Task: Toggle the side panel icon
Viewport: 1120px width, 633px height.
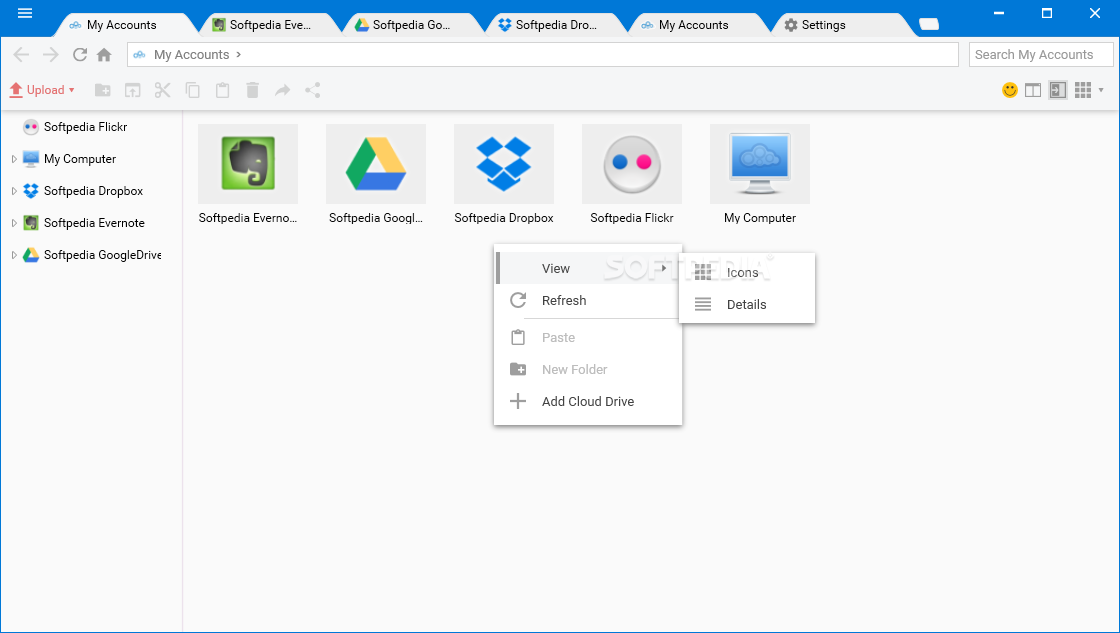Action: (1058, 90)
